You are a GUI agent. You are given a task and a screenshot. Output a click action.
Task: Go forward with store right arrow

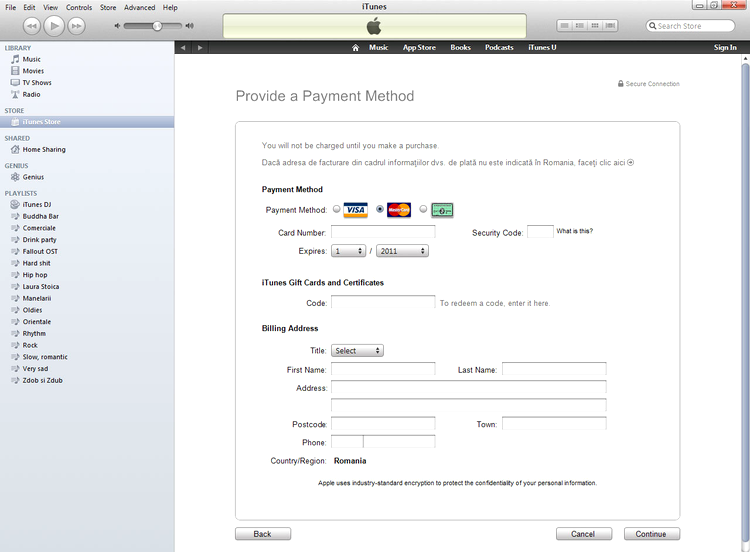200,47
